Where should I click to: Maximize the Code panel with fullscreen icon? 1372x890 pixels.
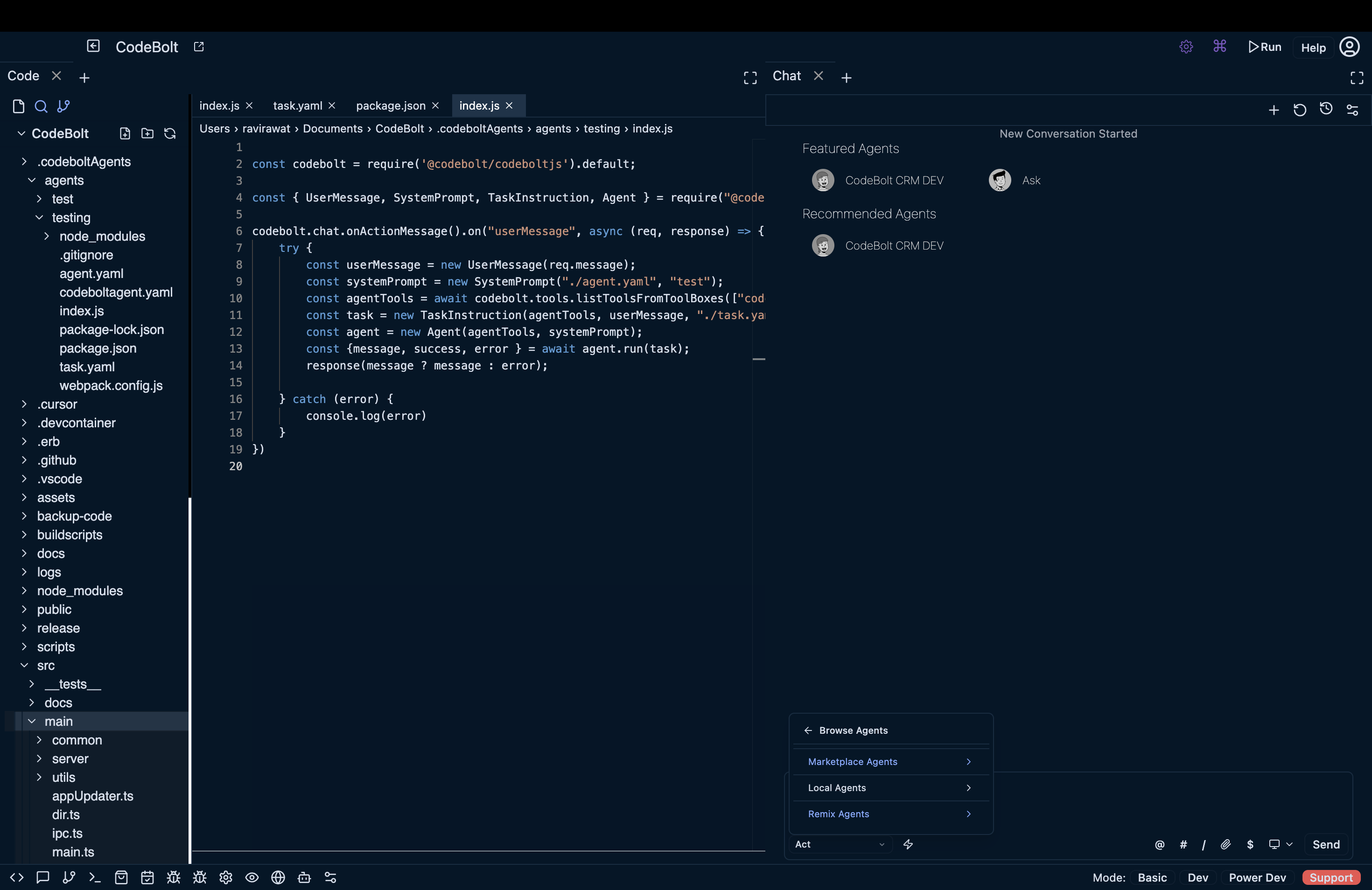(750, 77)
